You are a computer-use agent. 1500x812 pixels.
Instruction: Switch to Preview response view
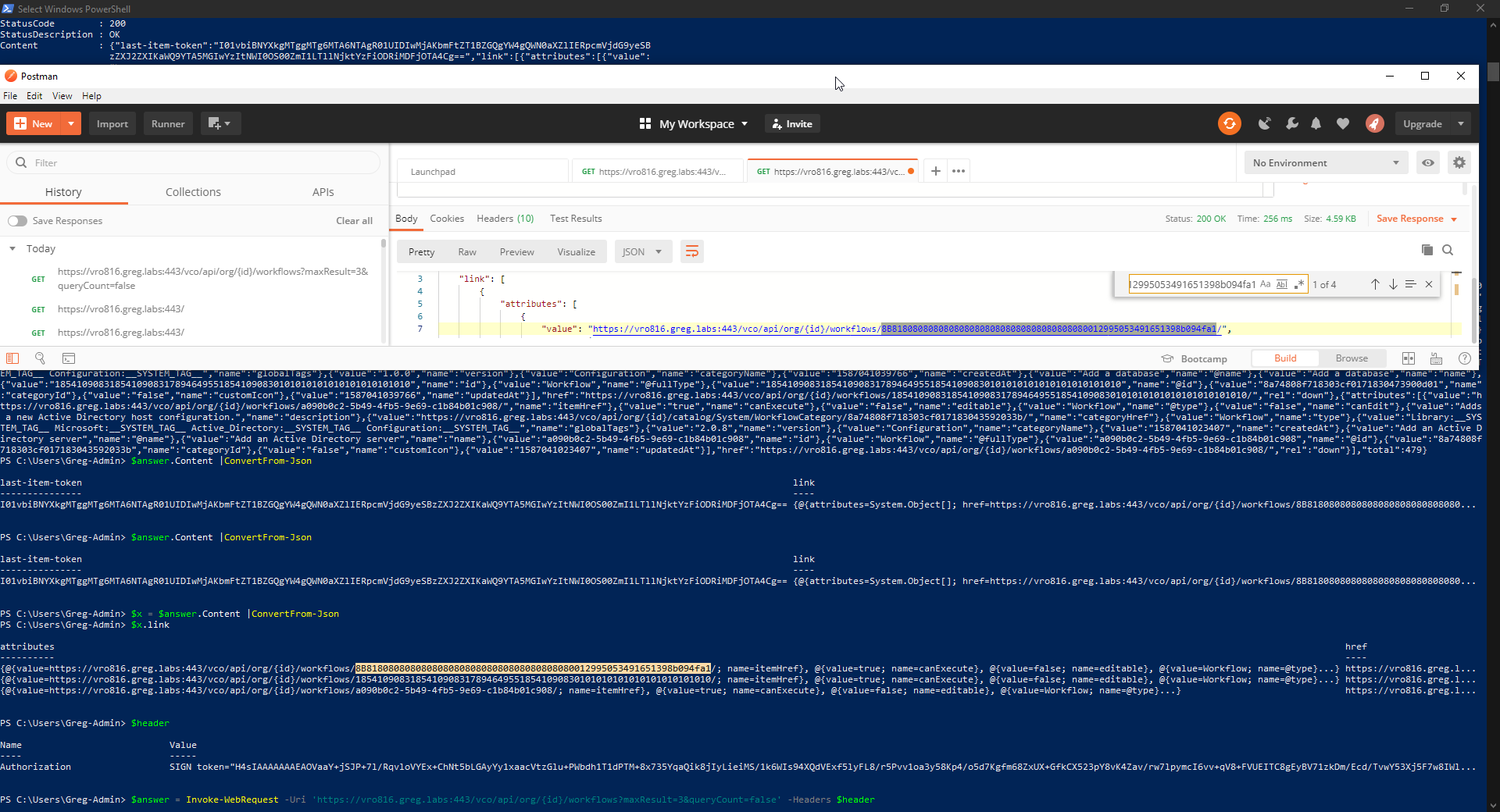click(x=517, y=251)
